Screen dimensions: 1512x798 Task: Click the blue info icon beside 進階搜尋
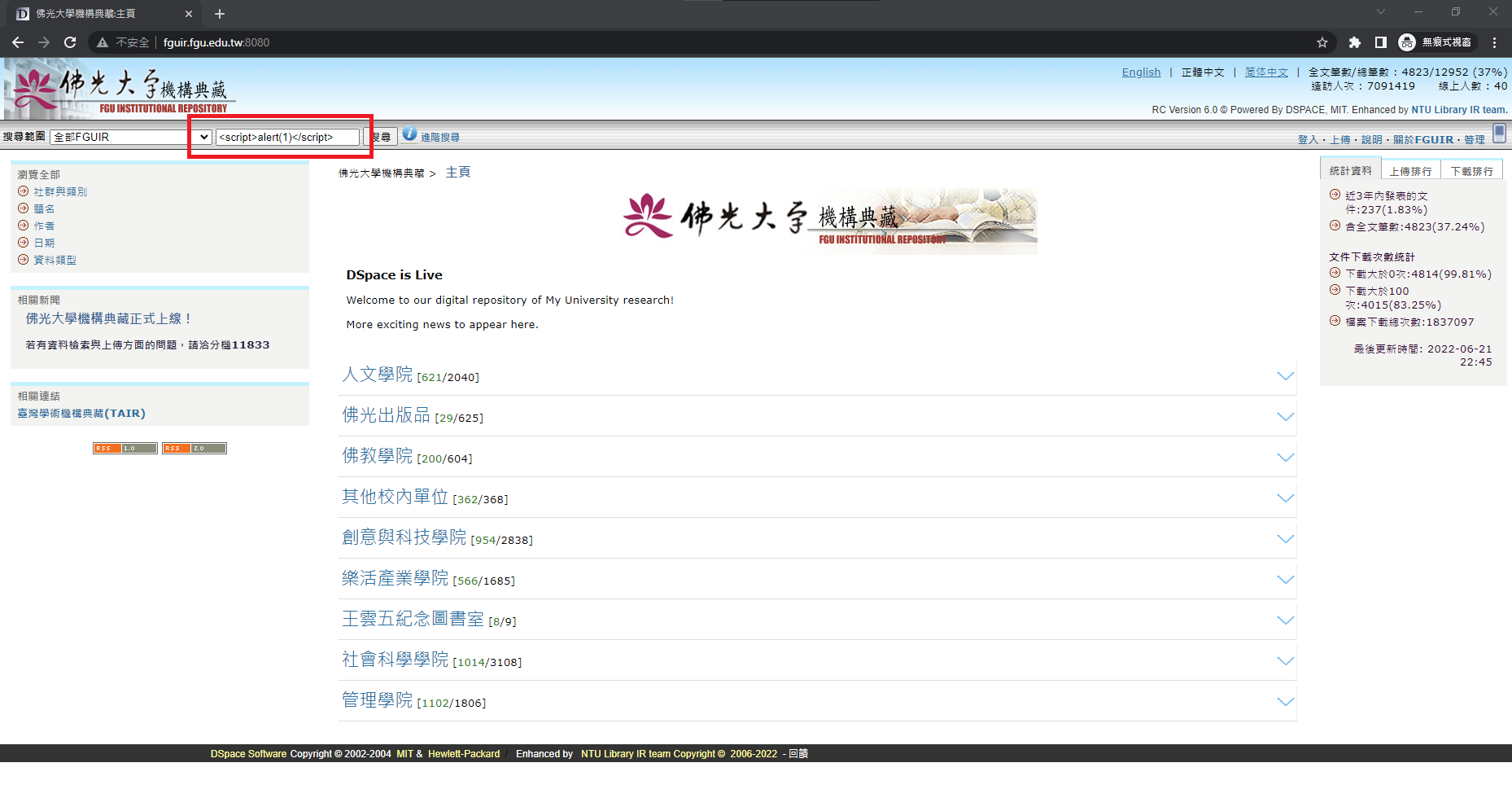click(x=409, y=134)
